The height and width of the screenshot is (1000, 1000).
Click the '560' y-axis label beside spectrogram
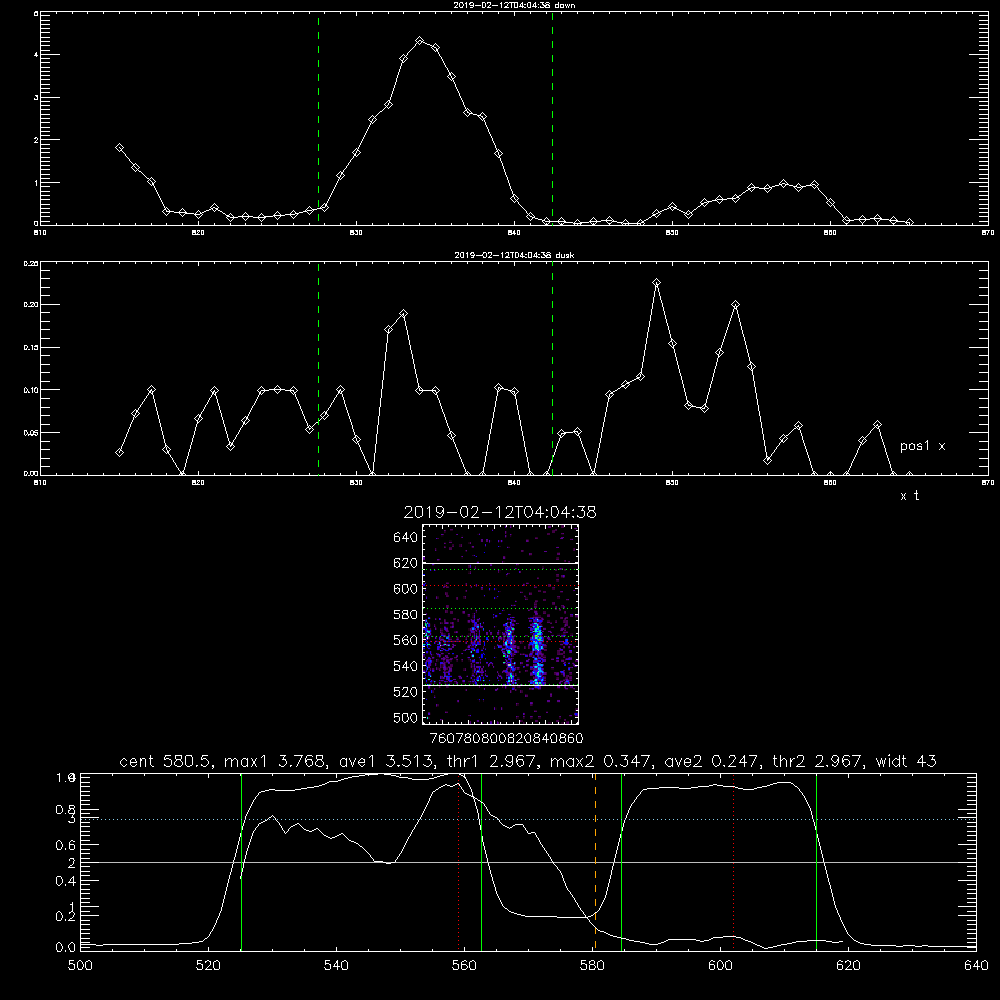click(406, 640)
